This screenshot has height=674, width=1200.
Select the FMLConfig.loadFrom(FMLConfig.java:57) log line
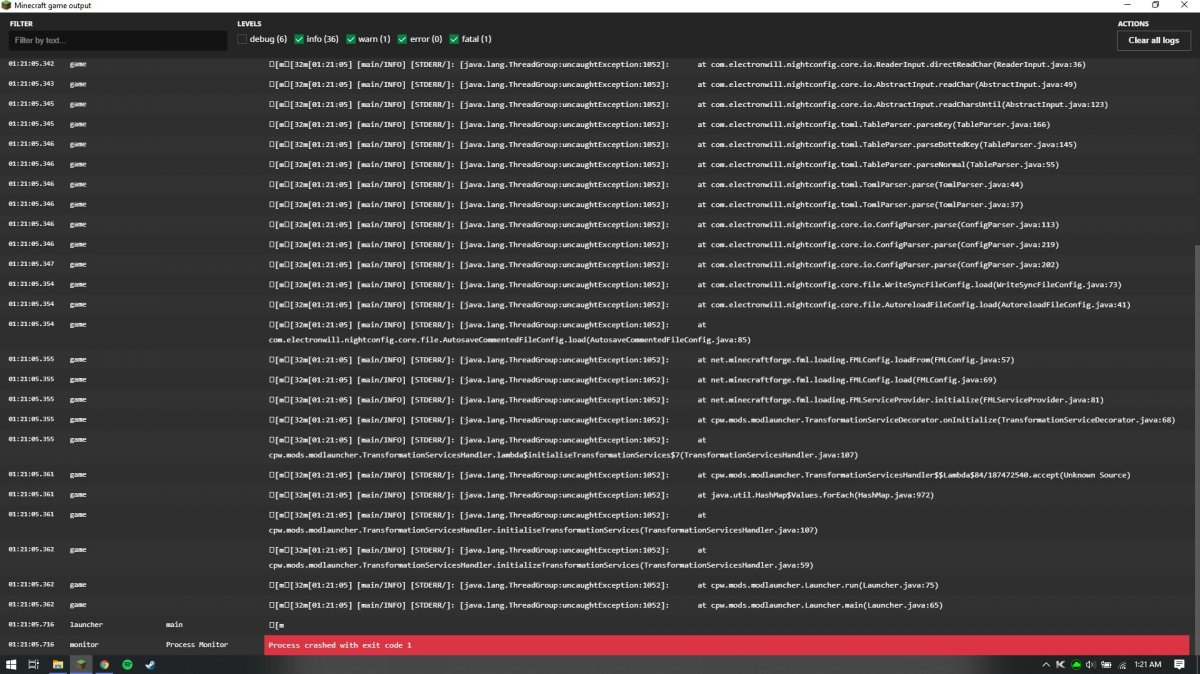coord(595,359)
